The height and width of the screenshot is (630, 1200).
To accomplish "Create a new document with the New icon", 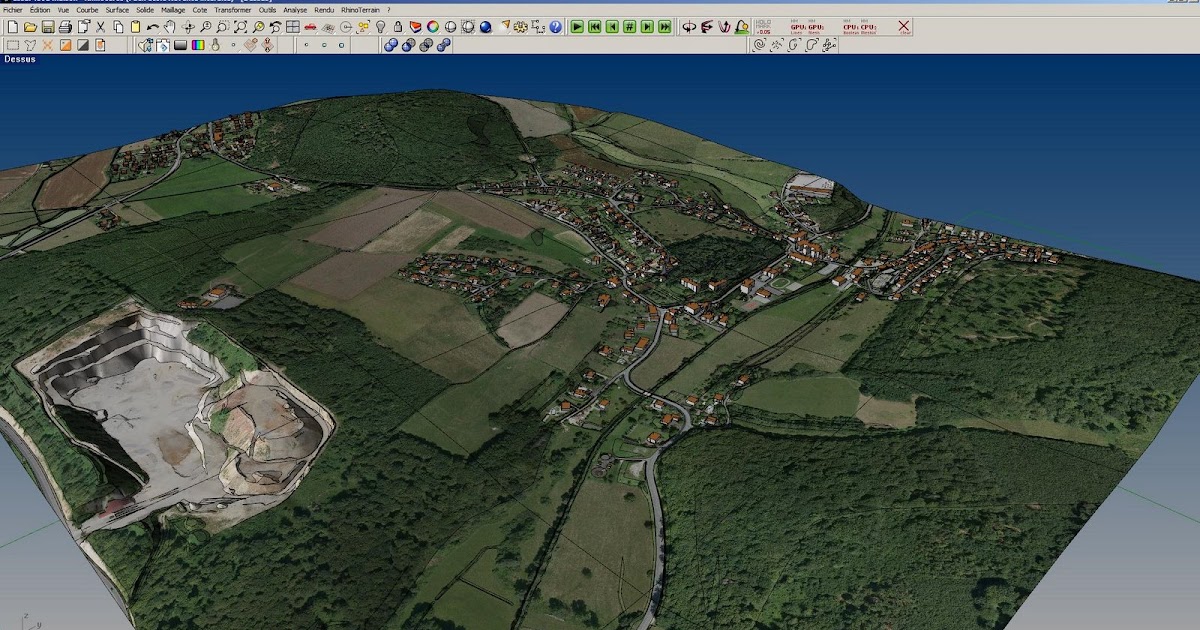I will click(x=12, y=27).
